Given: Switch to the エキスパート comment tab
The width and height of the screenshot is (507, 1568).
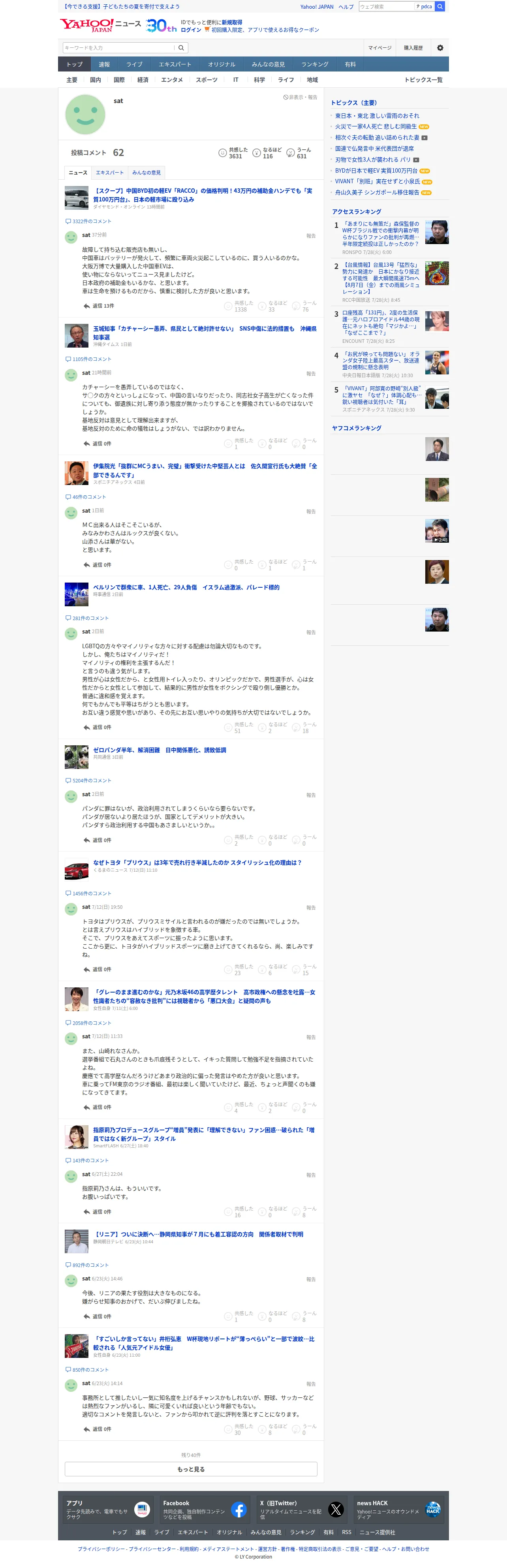Looking at the screenshot, I should (109, 172).
